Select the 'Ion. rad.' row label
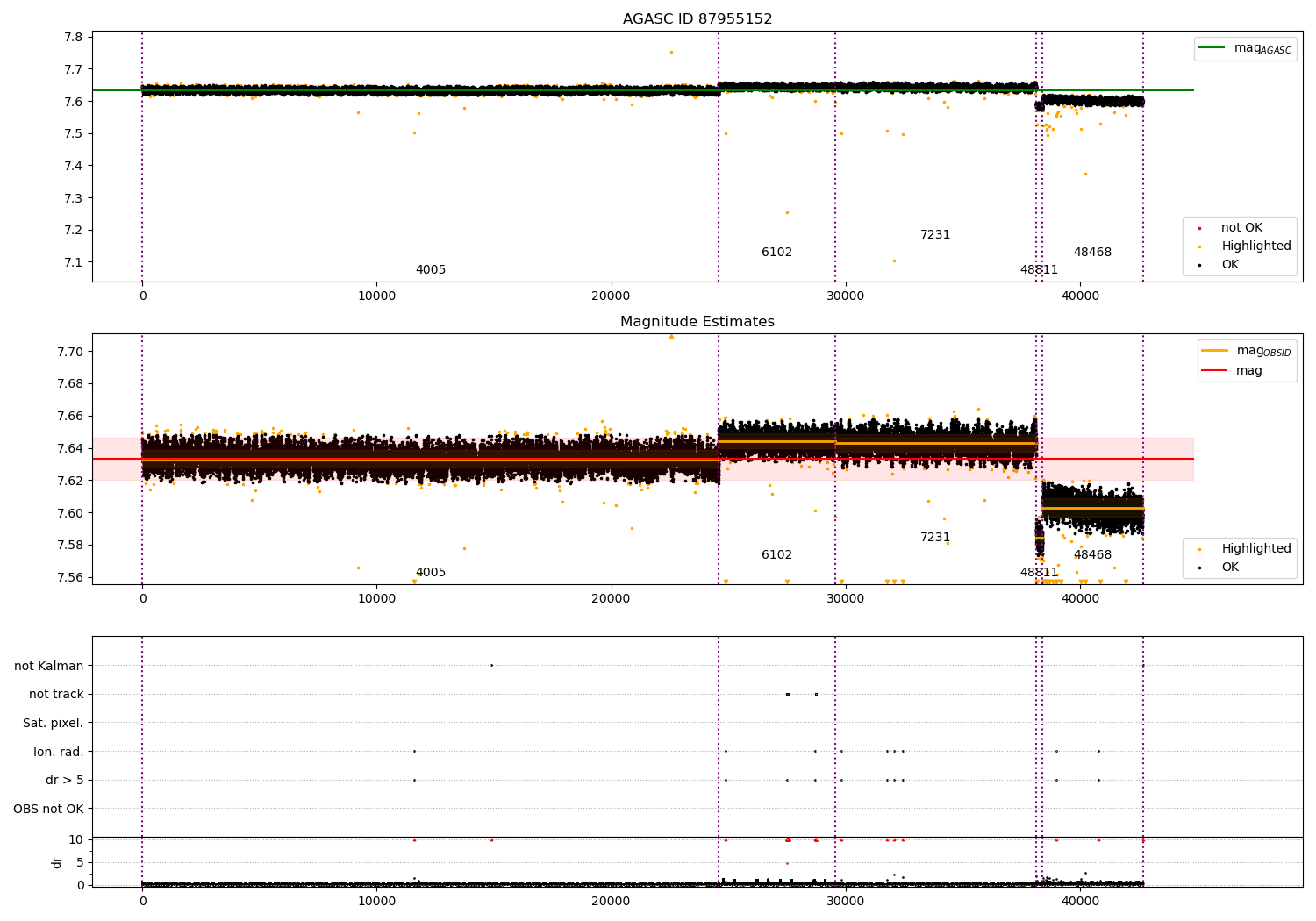Image resolution: width=1316 pixels, height=921 pixels. [59, 752]
